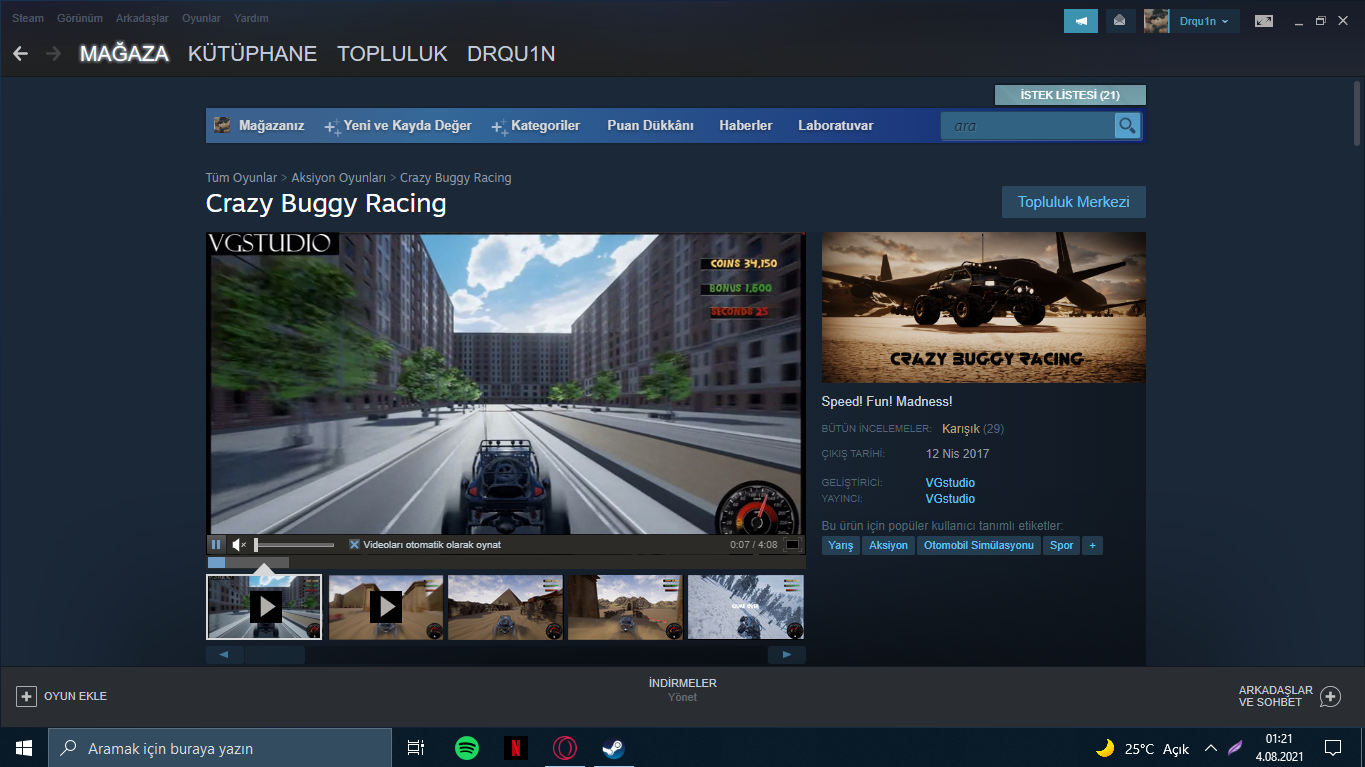The image size is (1365, 767).
Task: Seek on the video progress bar
Action: pyautogui.click(x=506, y=562)
